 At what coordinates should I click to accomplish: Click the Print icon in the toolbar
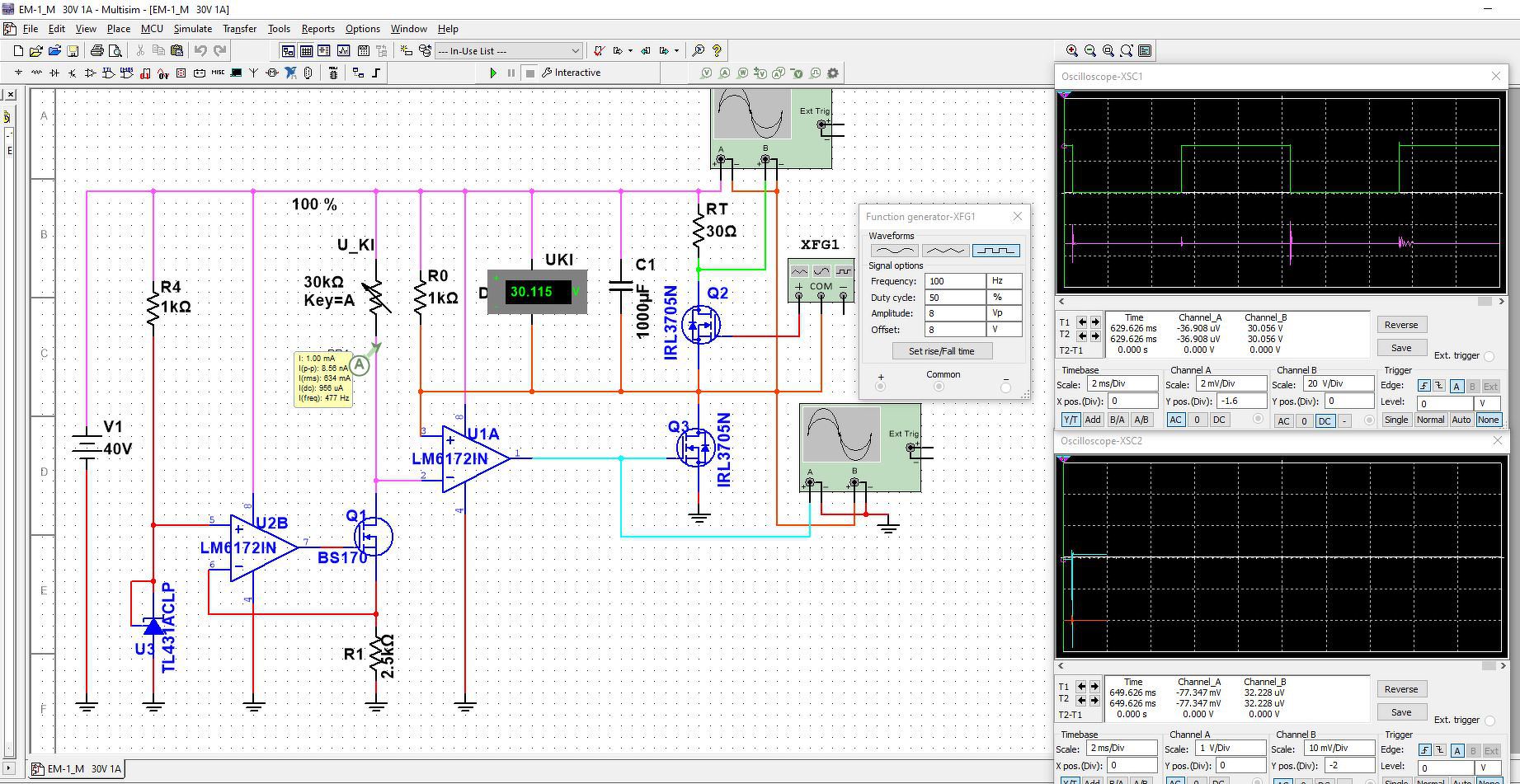[97, 51]
